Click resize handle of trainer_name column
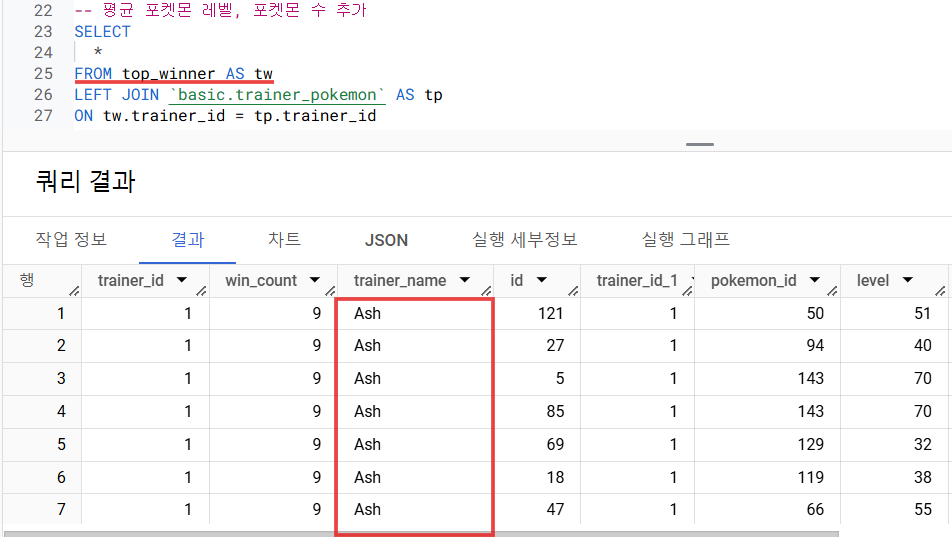Screen dimensions: 952x537 [x=486, y=291]
